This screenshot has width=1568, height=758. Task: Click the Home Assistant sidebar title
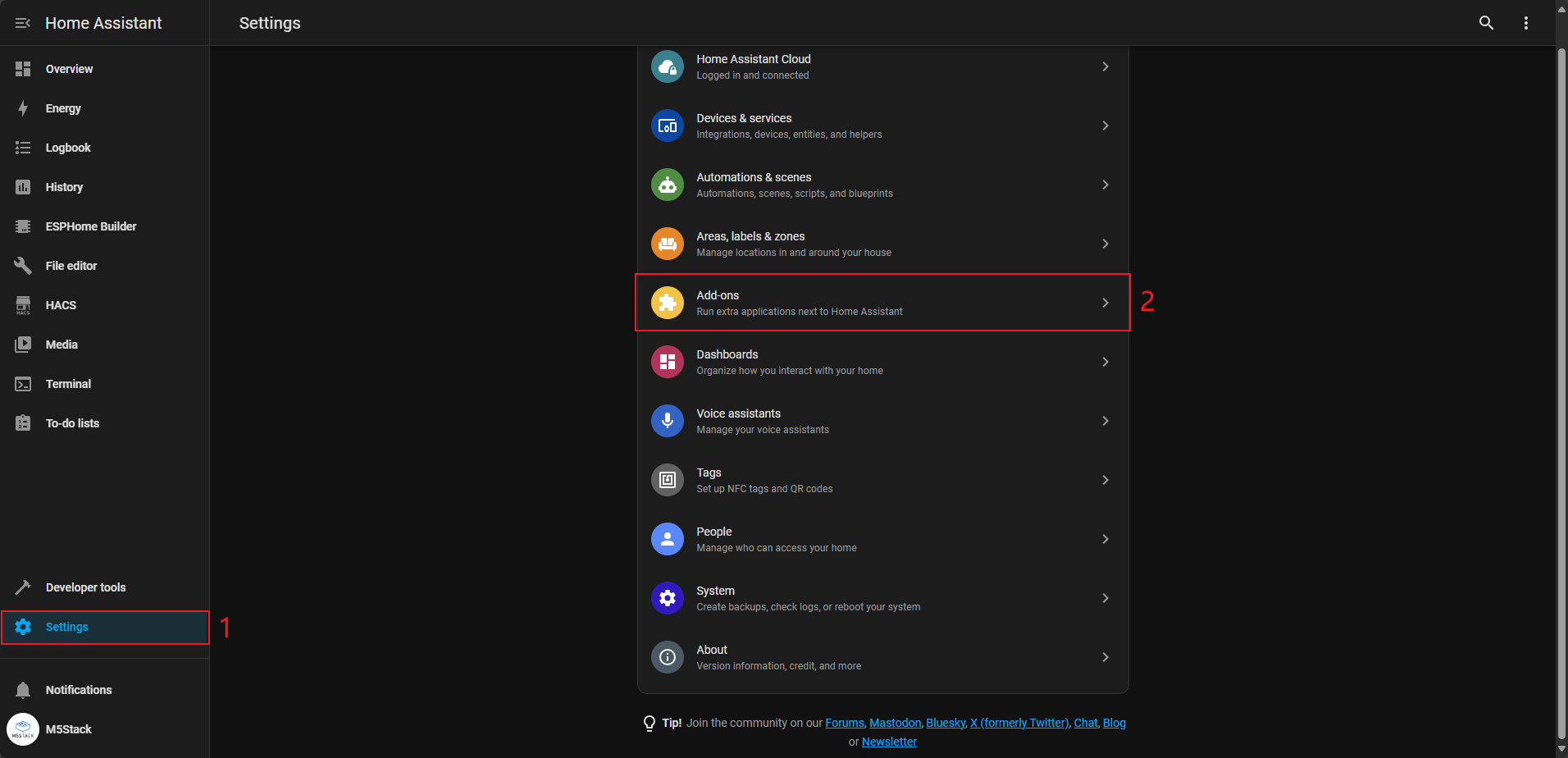[x=103, y=23]
